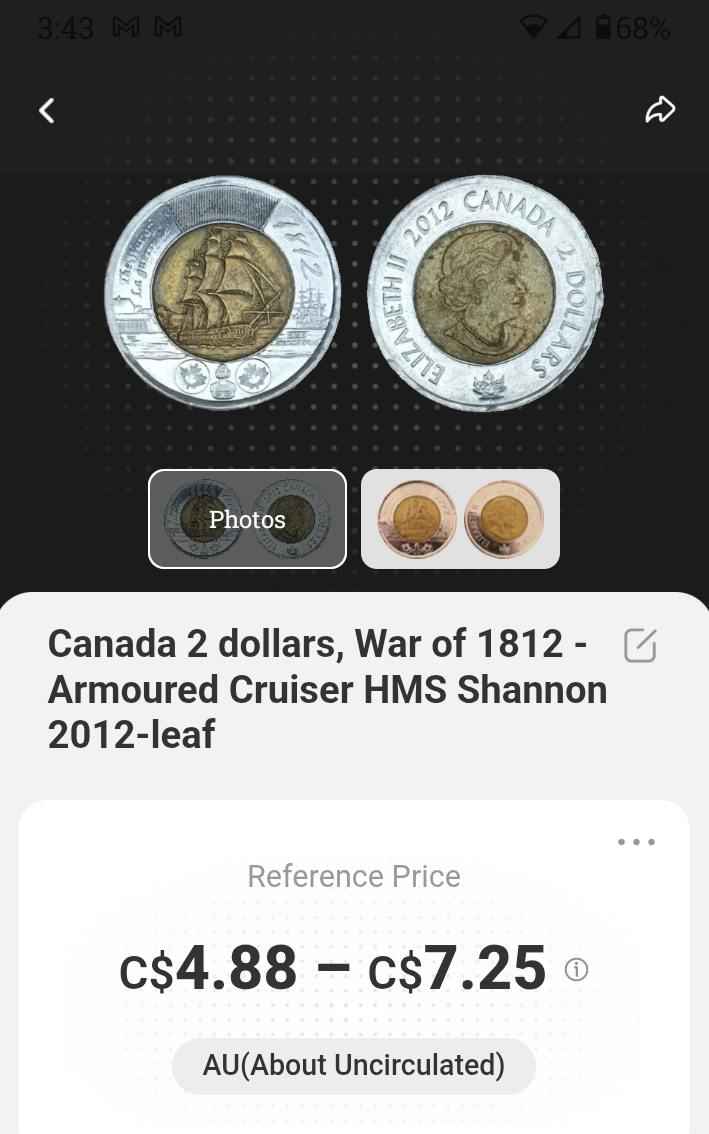Screen dimensions: 709x1134
Task: Go back using the top-left arrow
Action: tap(47, 111)
